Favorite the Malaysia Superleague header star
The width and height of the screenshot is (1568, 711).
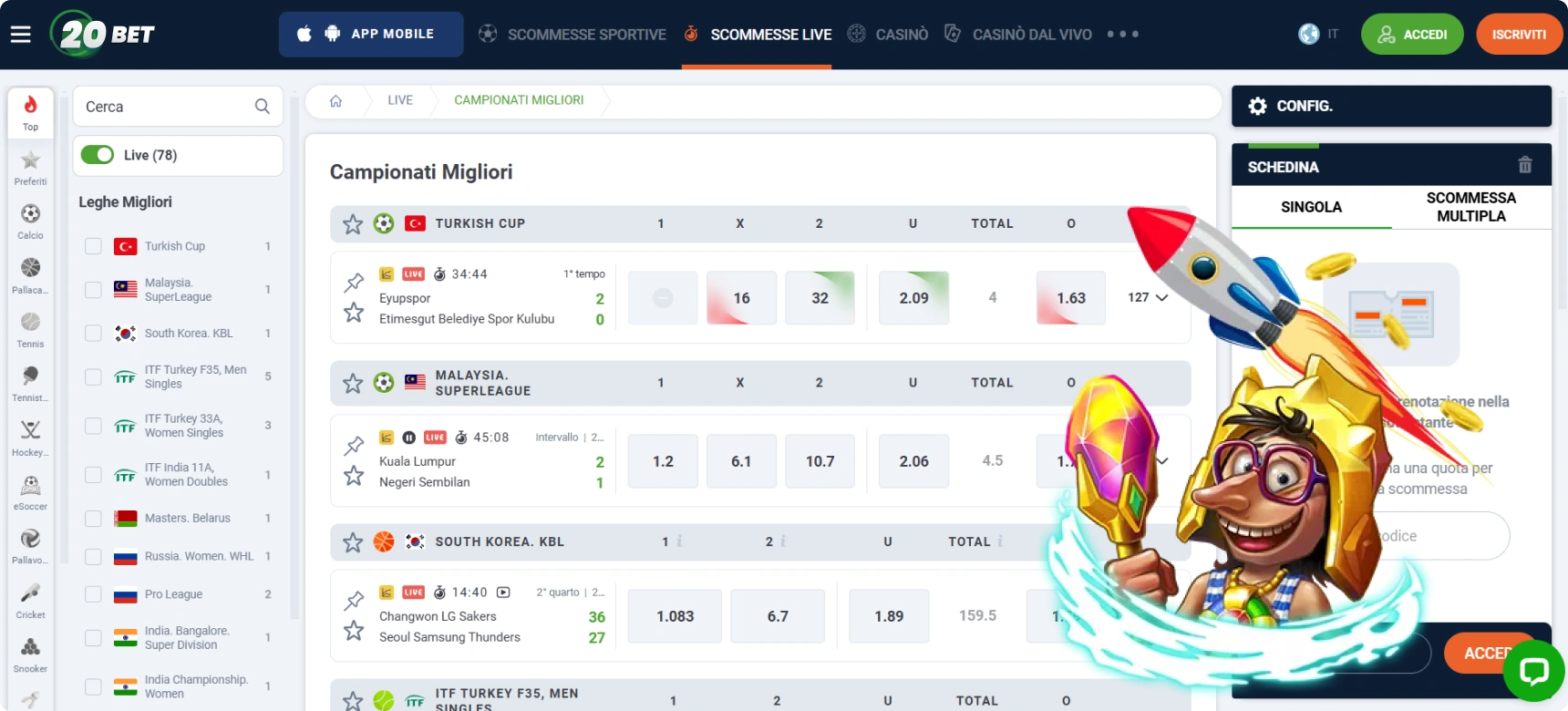(x=353, y=383)
